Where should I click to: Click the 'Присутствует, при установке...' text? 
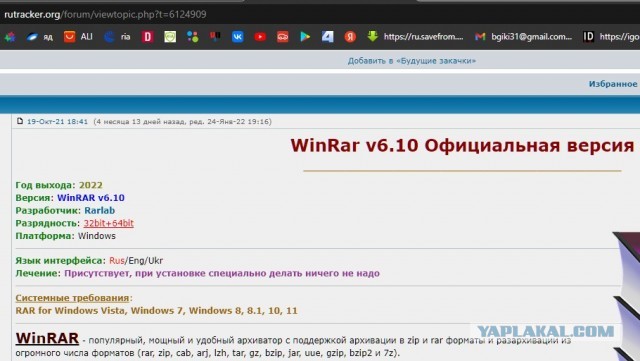click(x=222, y=273)
